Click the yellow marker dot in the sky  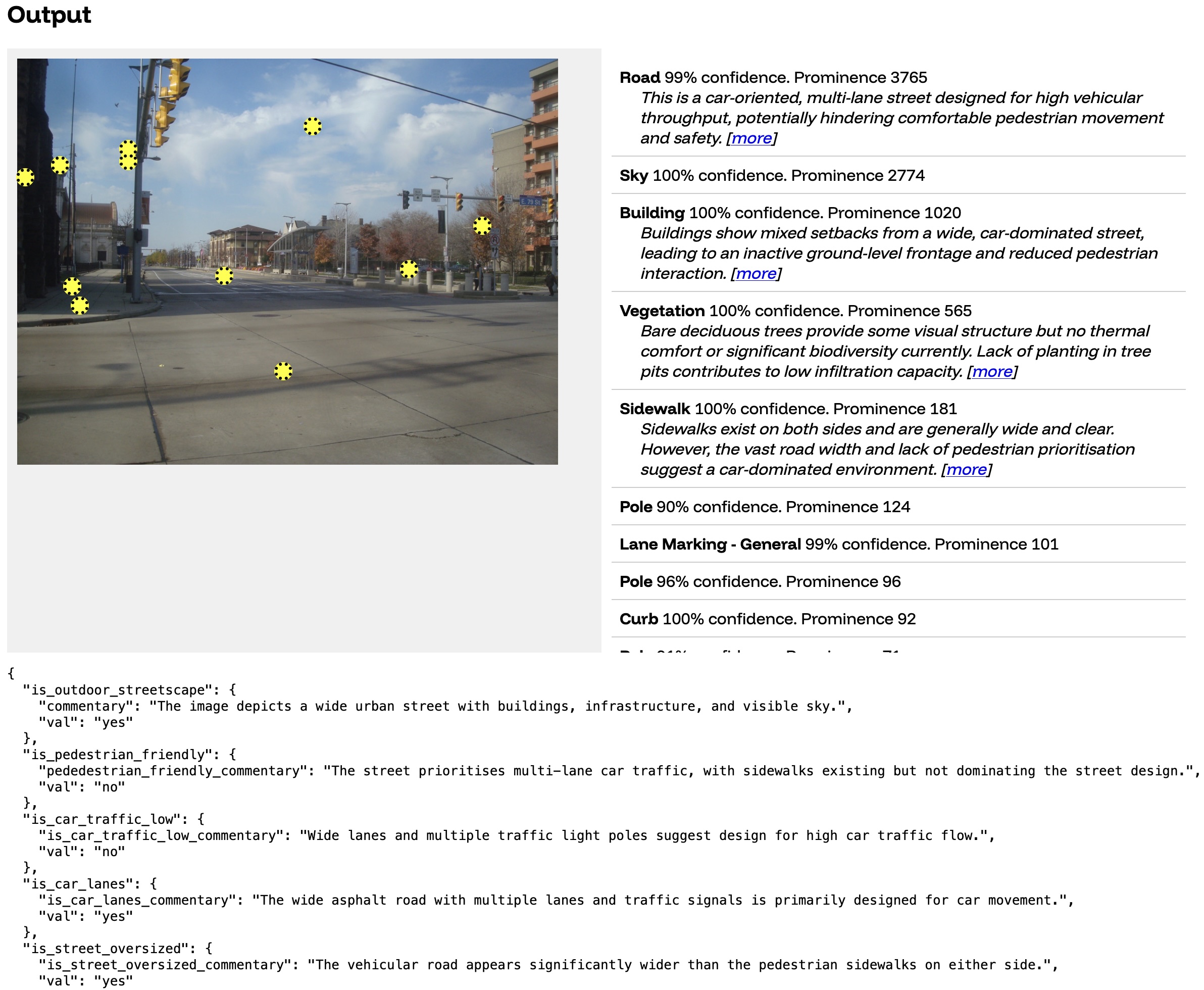coord(313,126)
